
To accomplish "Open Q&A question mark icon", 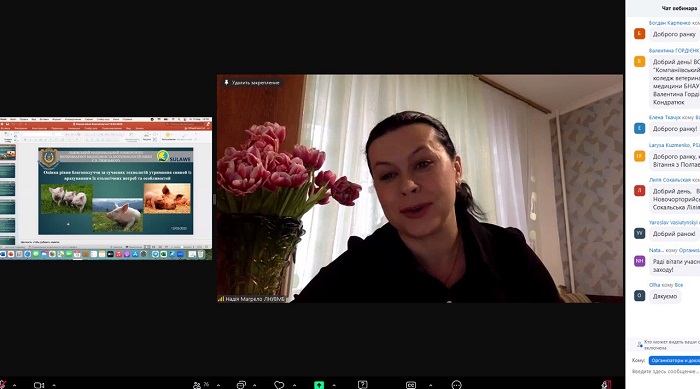I will tap(362, 385).
